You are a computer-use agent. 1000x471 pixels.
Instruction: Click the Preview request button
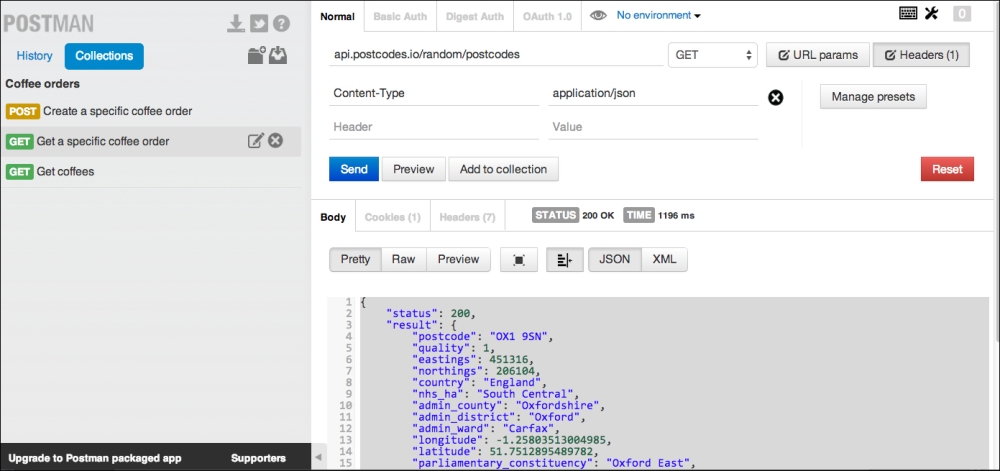413,169
